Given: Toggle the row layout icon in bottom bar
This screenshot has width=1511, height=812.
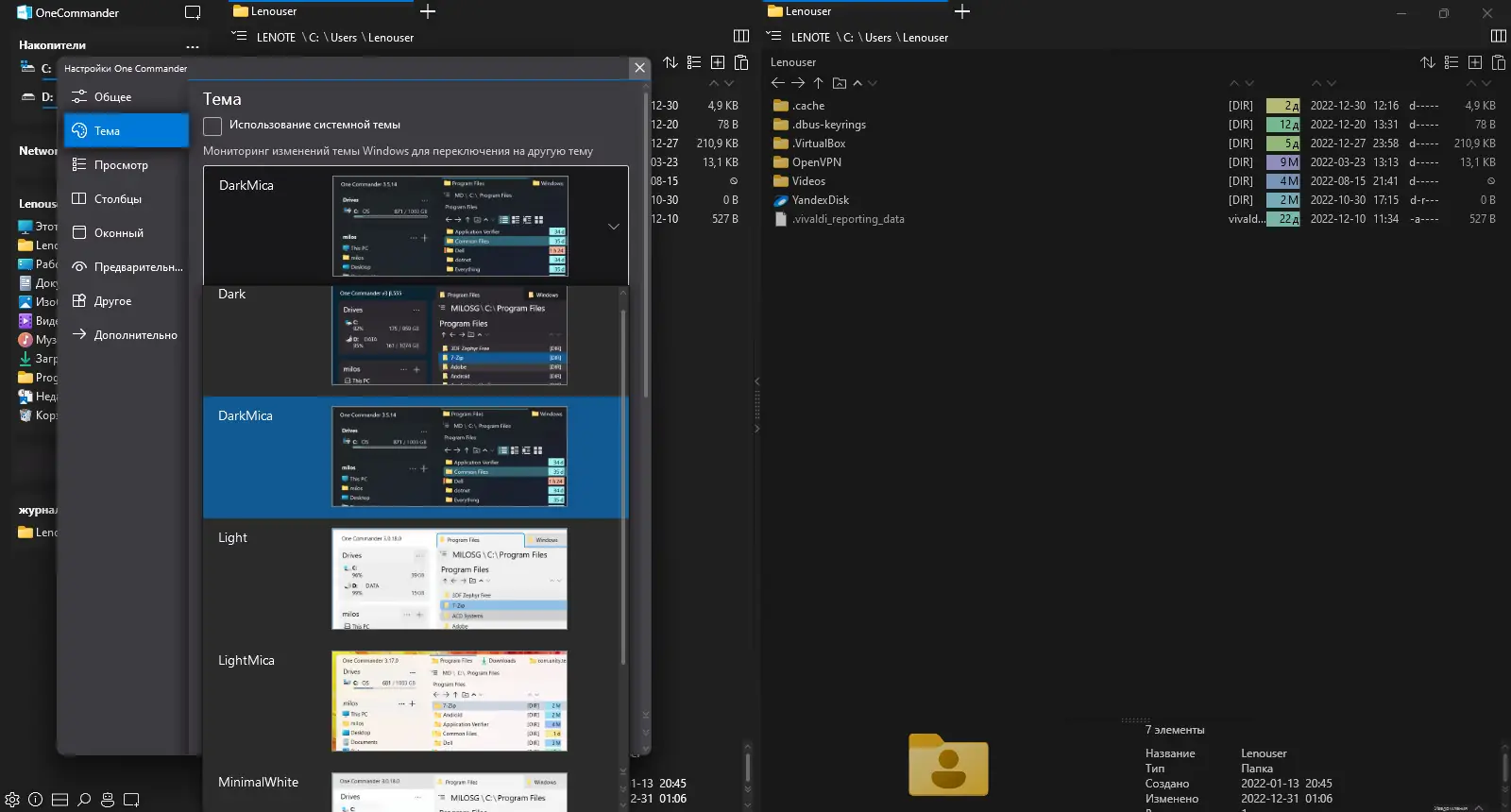Looking at the screenshot, I should (59, 800).
